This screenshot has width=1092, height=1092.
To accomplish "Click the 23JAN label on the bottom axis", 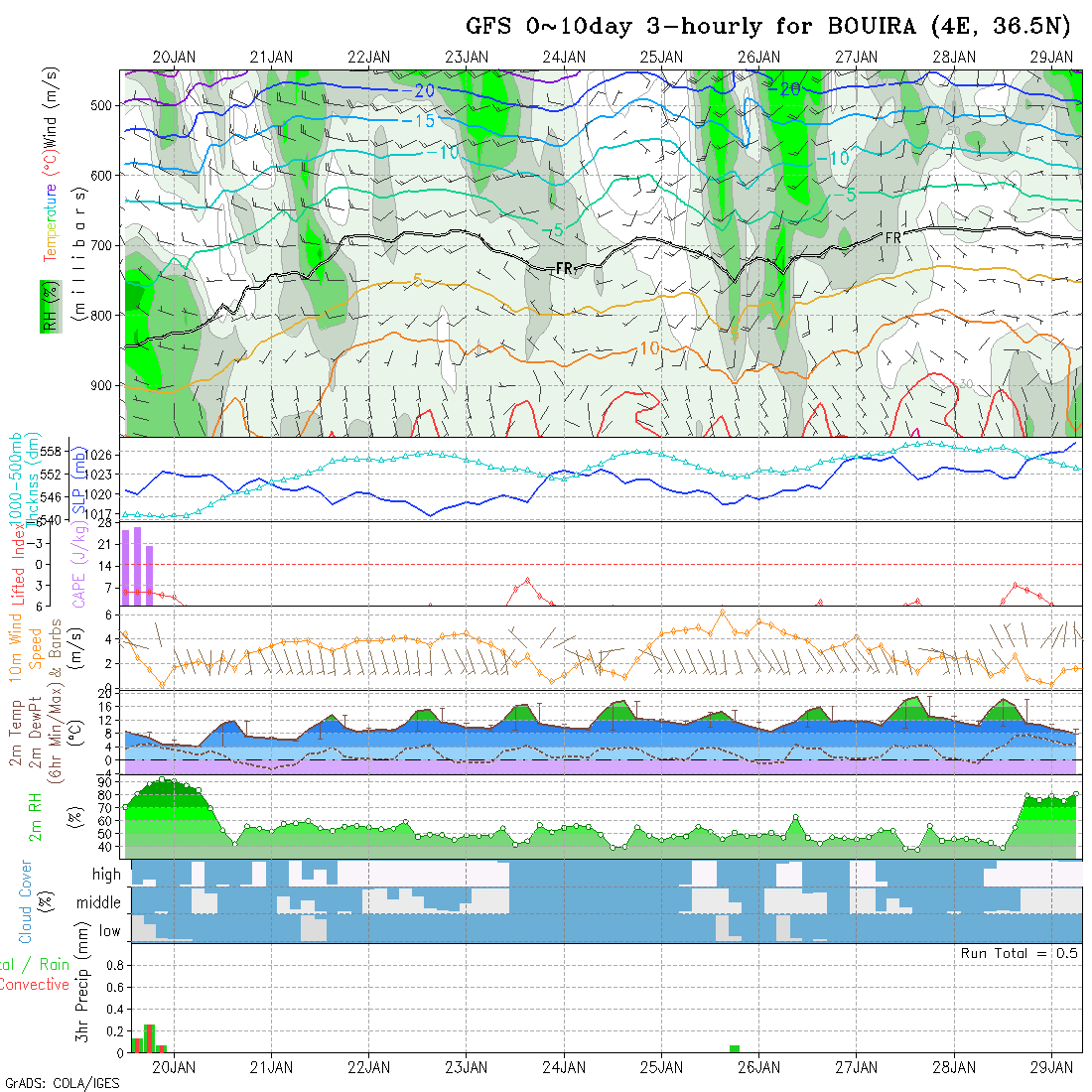I will pyautogui.click(x=466, y=1067).
